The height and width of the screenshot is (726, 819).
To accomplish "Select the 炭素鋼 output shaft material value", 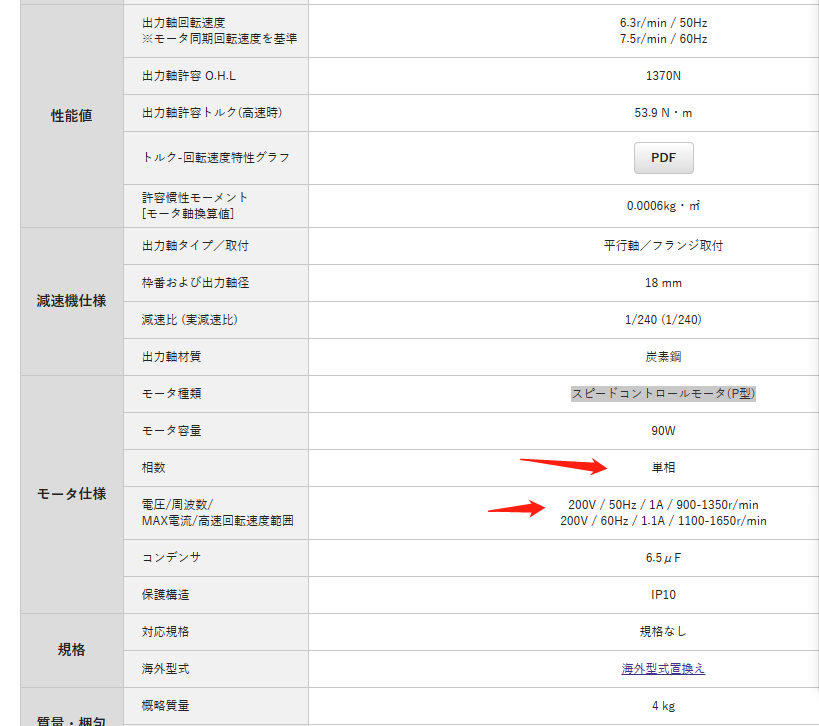I will coord(663,357).
